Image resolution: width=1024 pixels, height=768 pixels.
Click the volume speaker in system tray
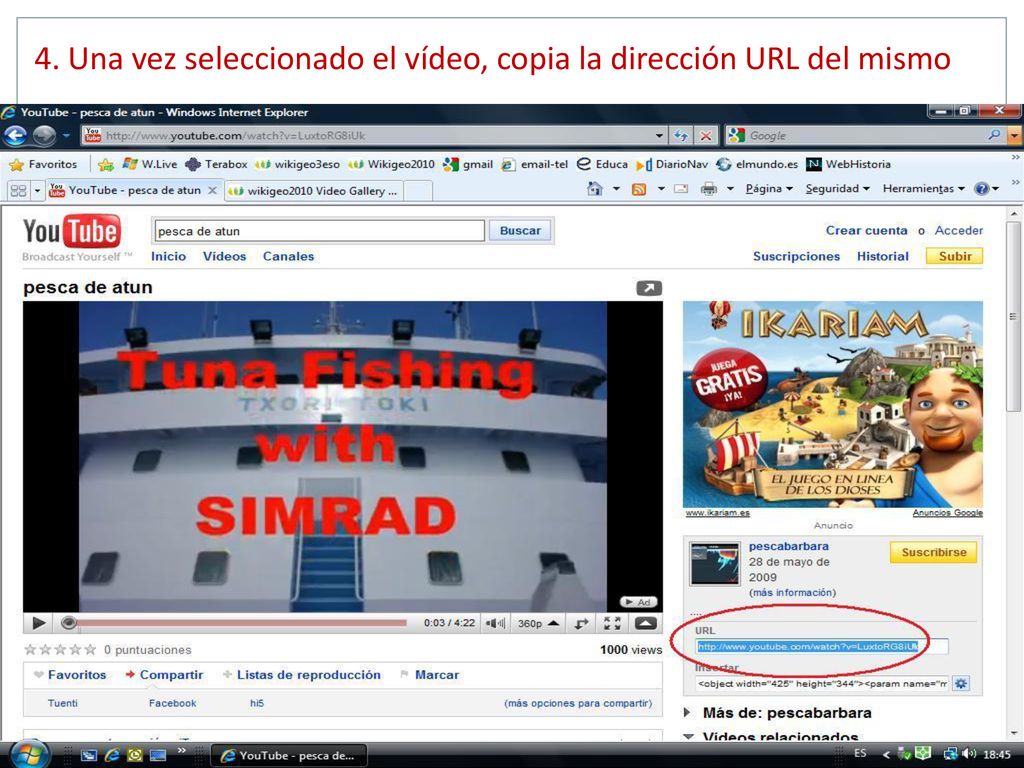click(969, 754)
